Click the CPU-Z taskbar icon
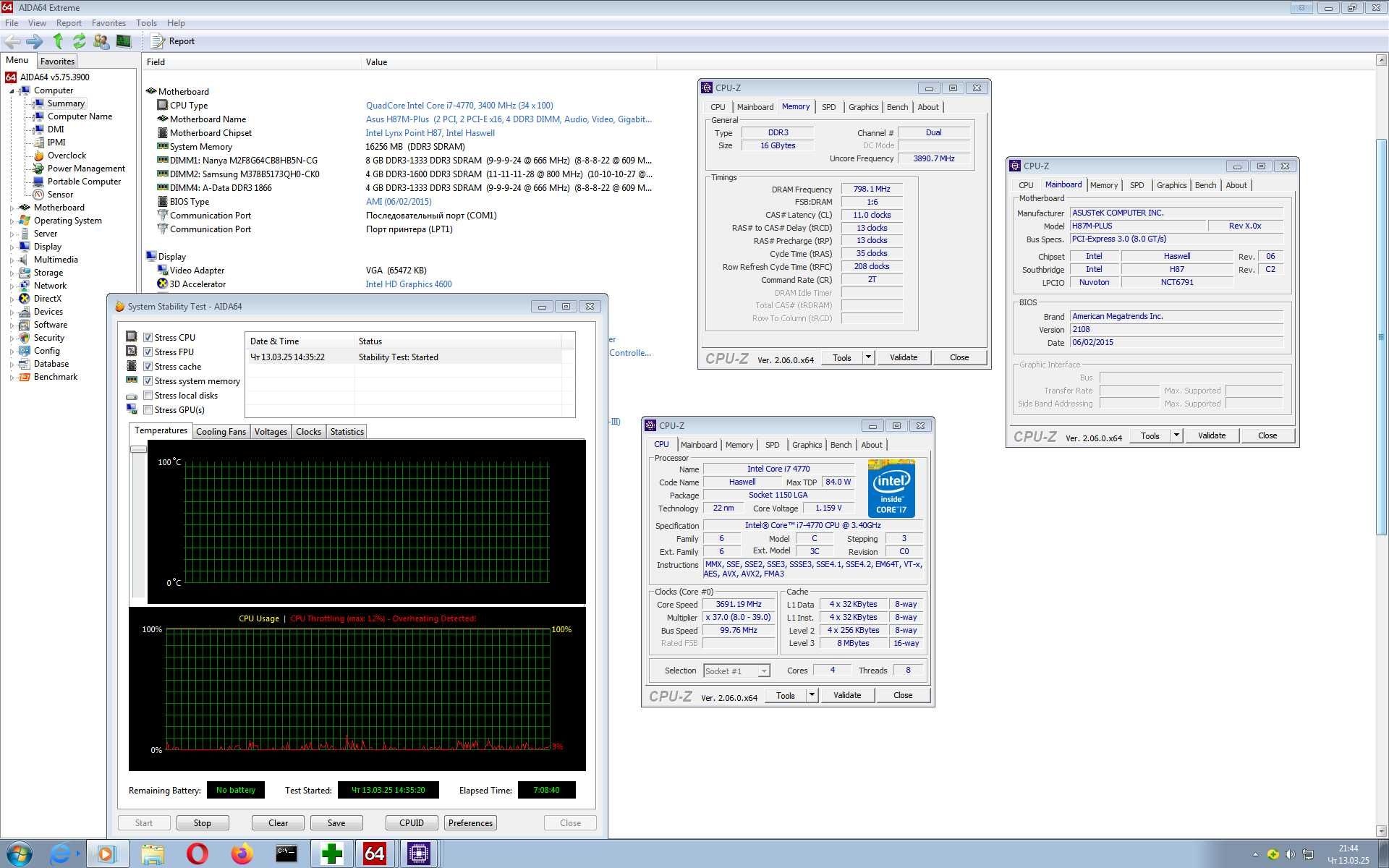Screen dimensions: 1389x868 (418, 854)
